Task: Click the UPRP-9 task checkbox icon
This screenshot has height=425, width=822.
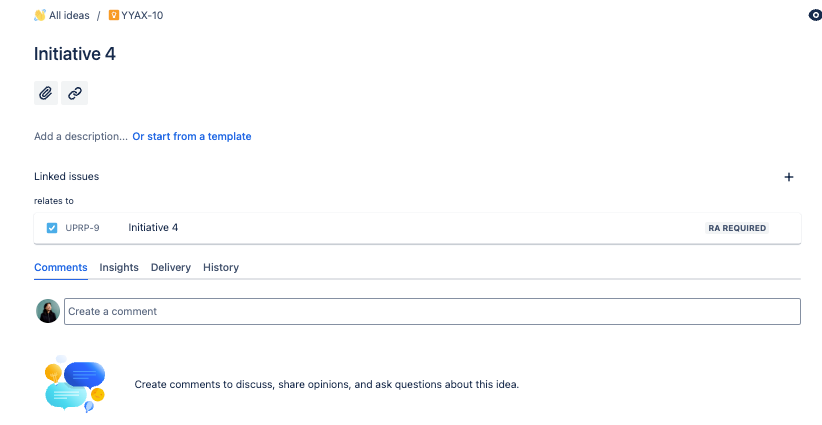Action: click(52, 228)
